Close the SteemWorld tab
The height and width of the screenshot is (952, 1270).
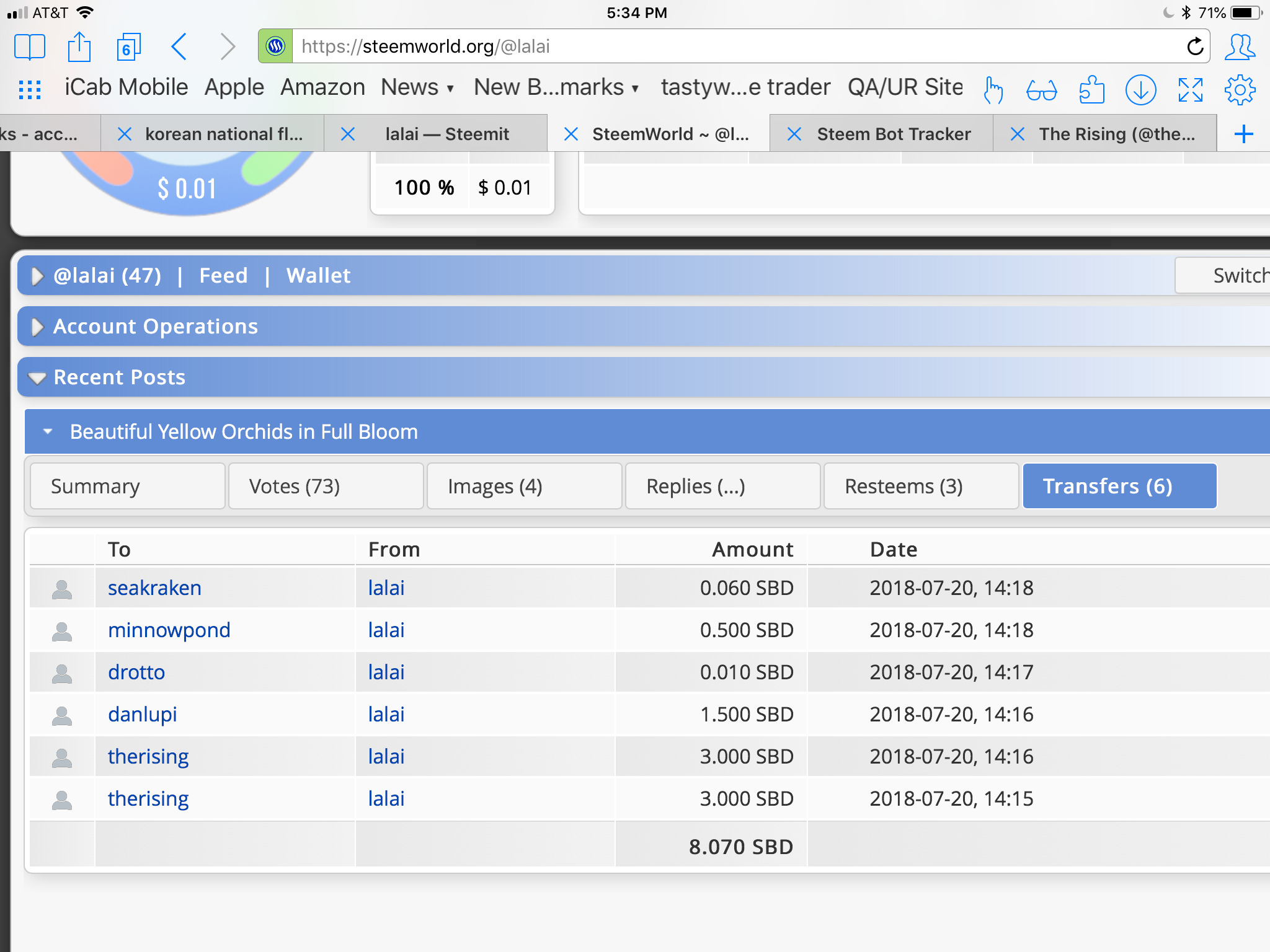coord(571,134)
